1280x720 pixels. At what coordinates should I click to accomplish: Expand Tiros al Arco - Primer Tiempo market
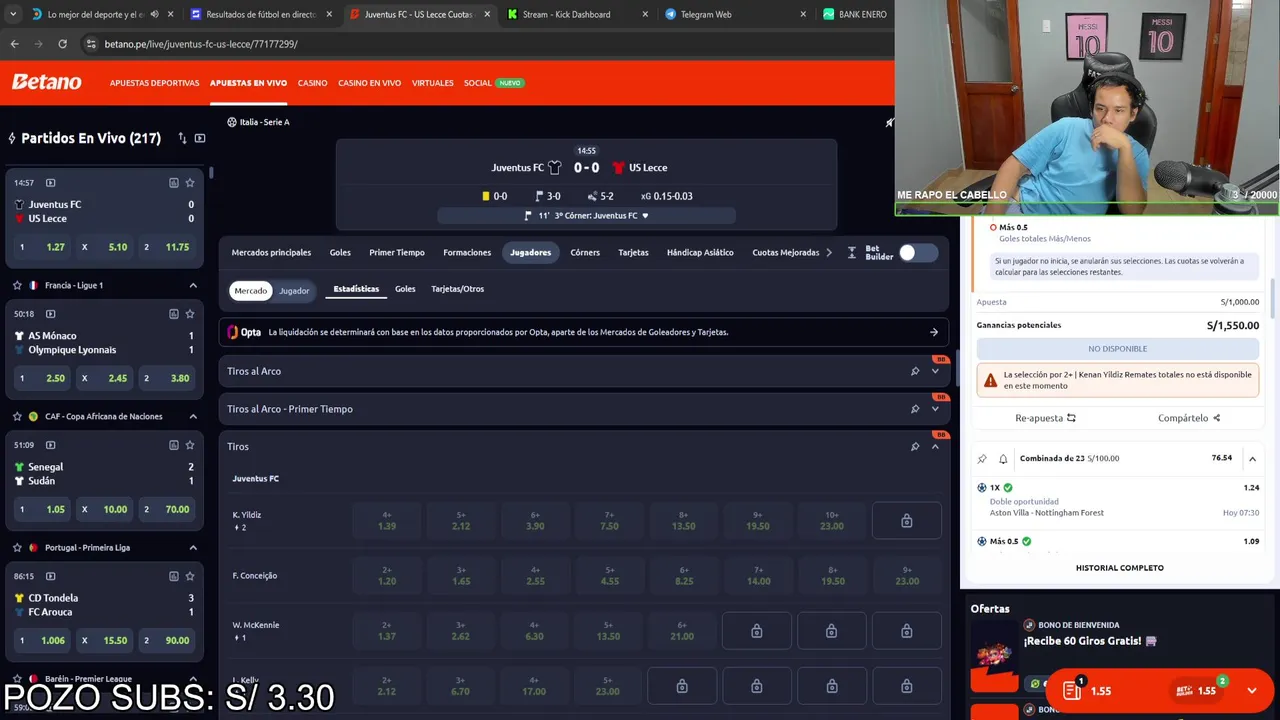[x=935, y=409]
